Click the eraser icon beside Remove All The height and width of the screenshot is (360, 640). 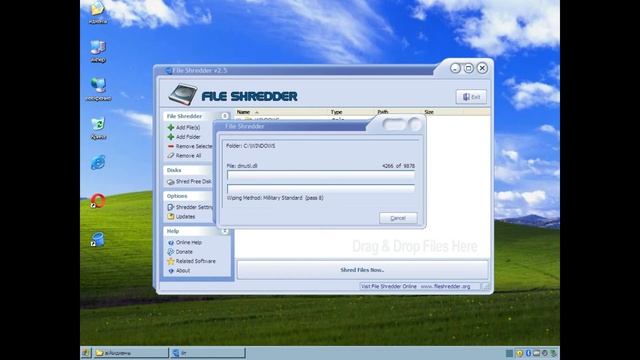(171, 156)
